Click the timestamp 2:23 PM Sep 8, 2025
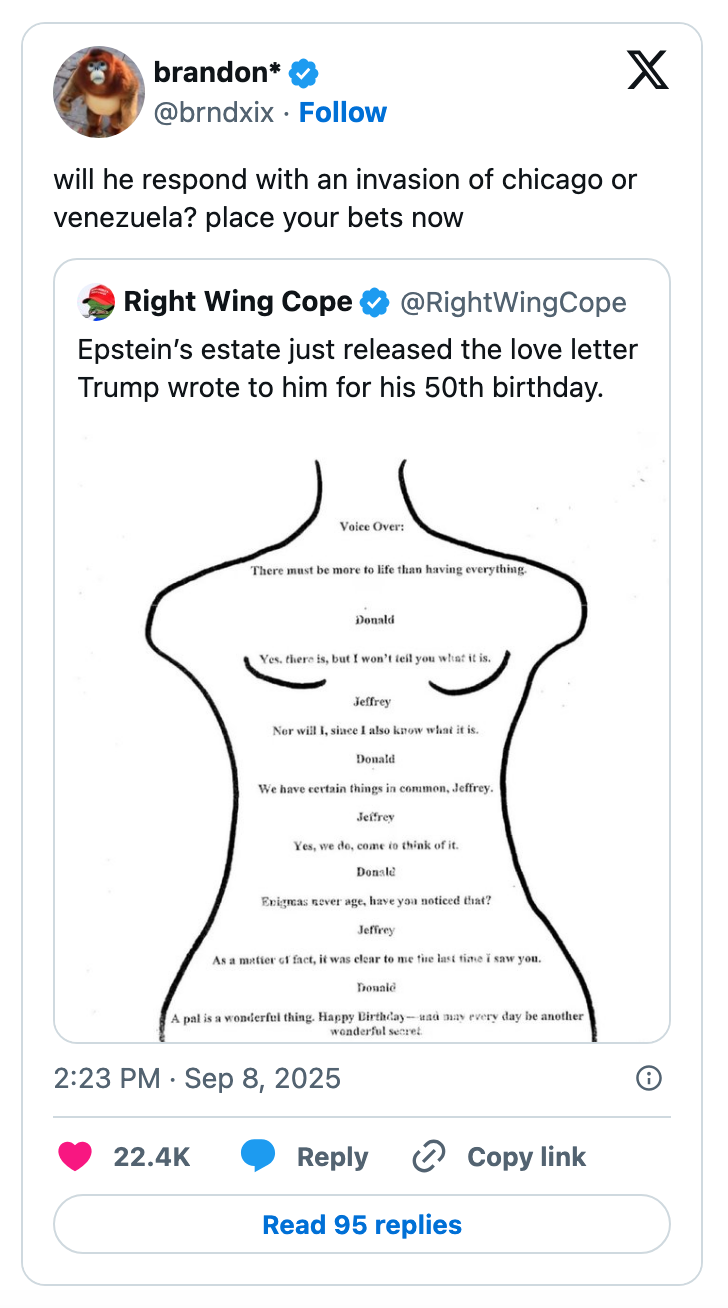The width and height of the screenshot is (728, 1308). [x=196, y=1079]
